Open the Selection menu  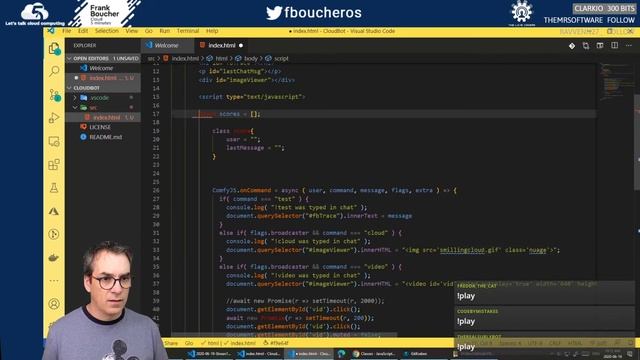[x=107, y=31]
